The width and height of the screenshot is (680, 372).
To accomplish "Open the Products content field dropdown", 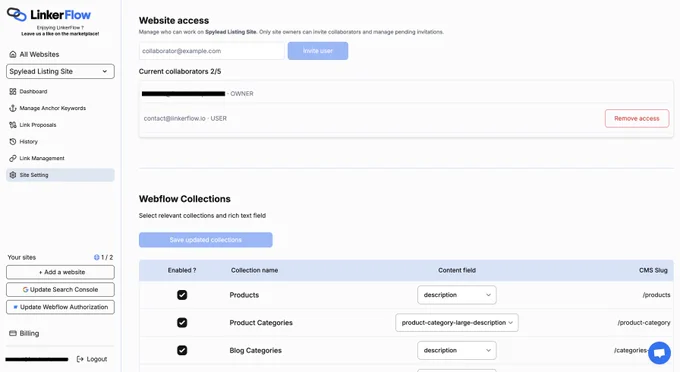I will coord(457,295).
